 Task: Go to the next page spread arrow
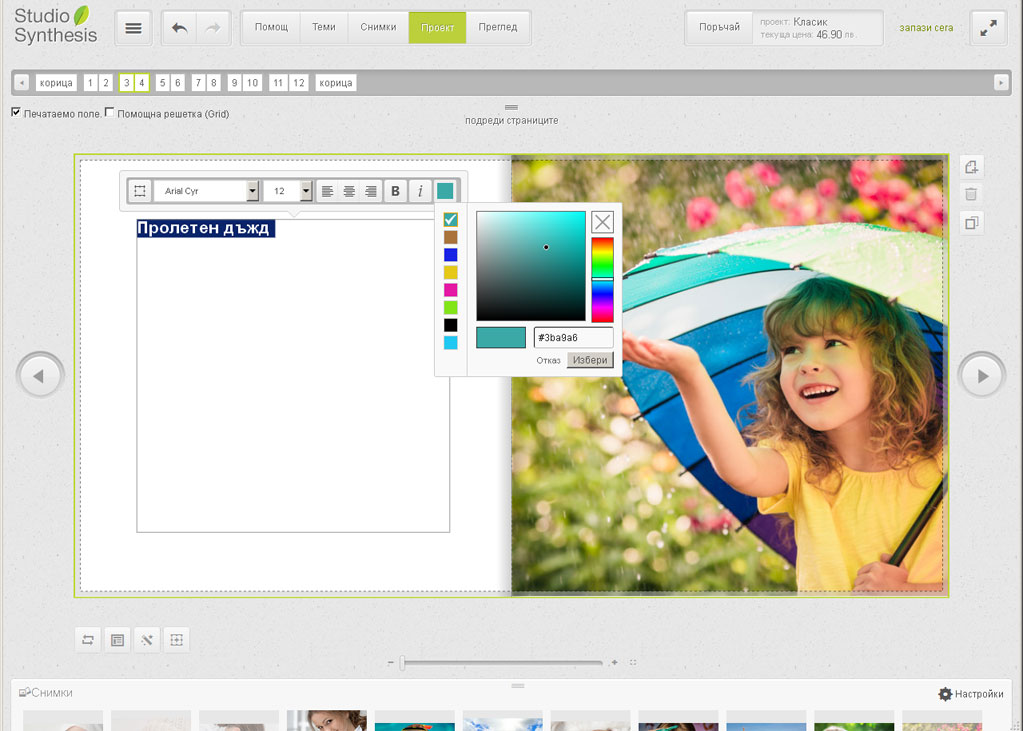(x=982, y=376)
